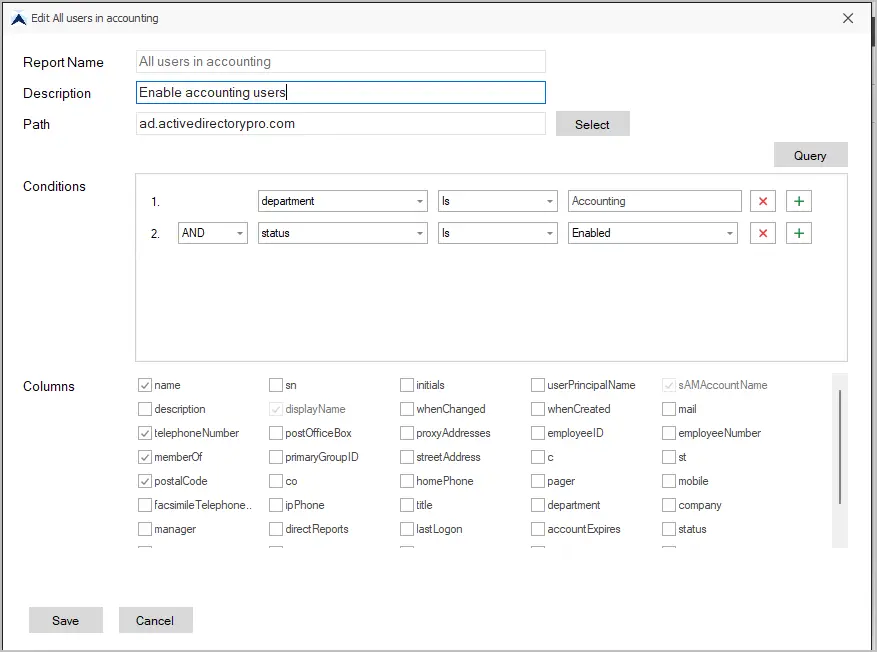Enable the accountExpires column
The width and height of the screenshot is (877, 652).
[x=537, y=529]
